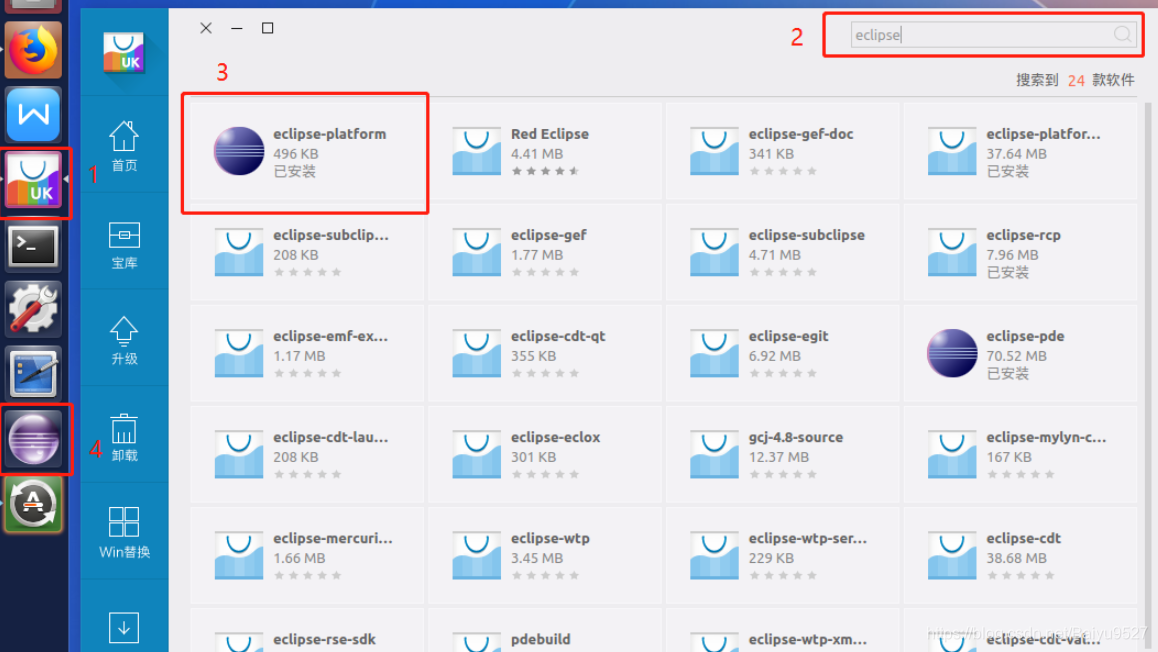
Task: Click the pdebuild name
Action: tap(541, 639)
